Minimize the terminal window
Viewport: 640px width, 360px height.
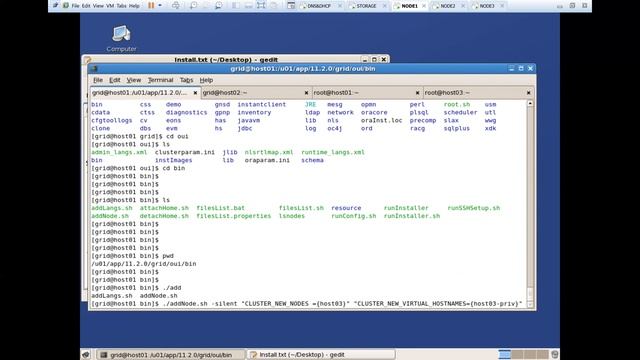[x=511, y=69]
